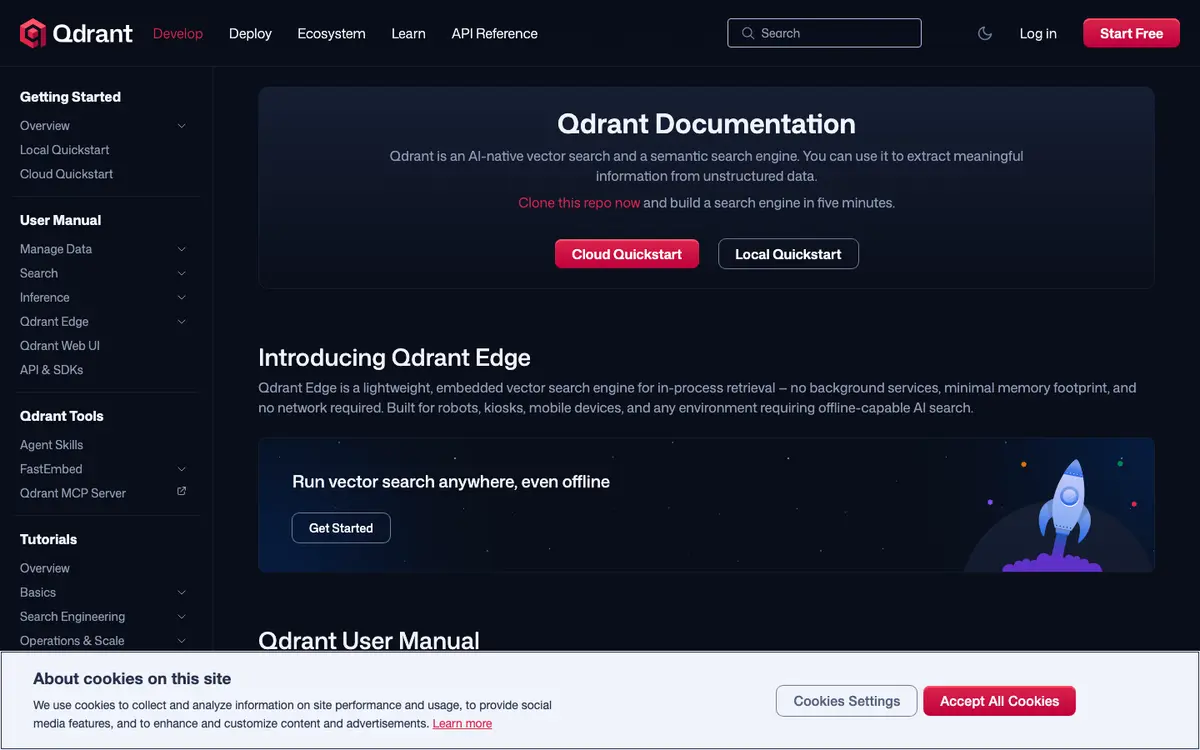Expand the Qdrant Edge chevron
Viewport: 1200px width, 750px height.
181,321
